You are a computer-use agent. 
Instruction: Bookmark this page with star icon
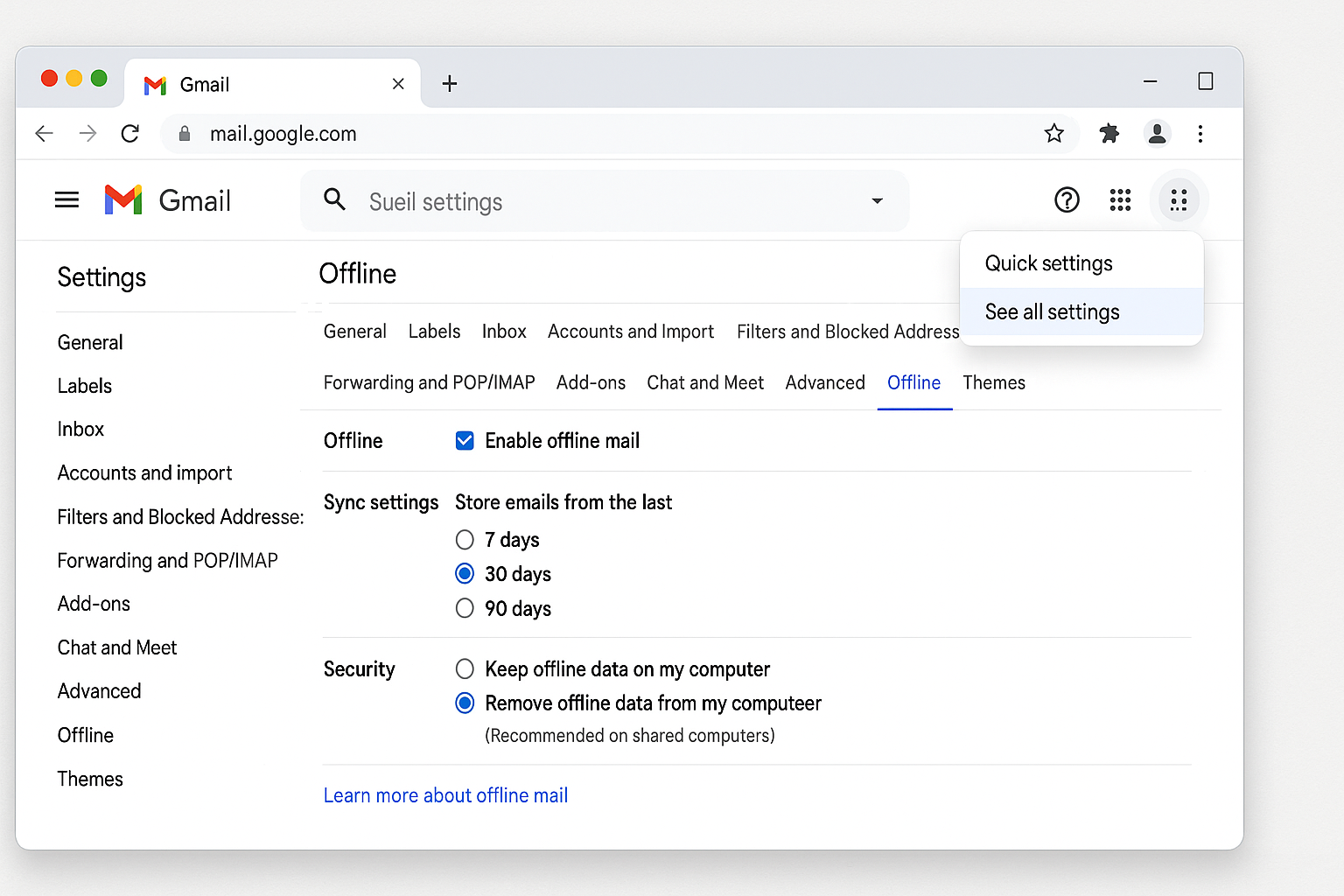(x=1053, y=133)
